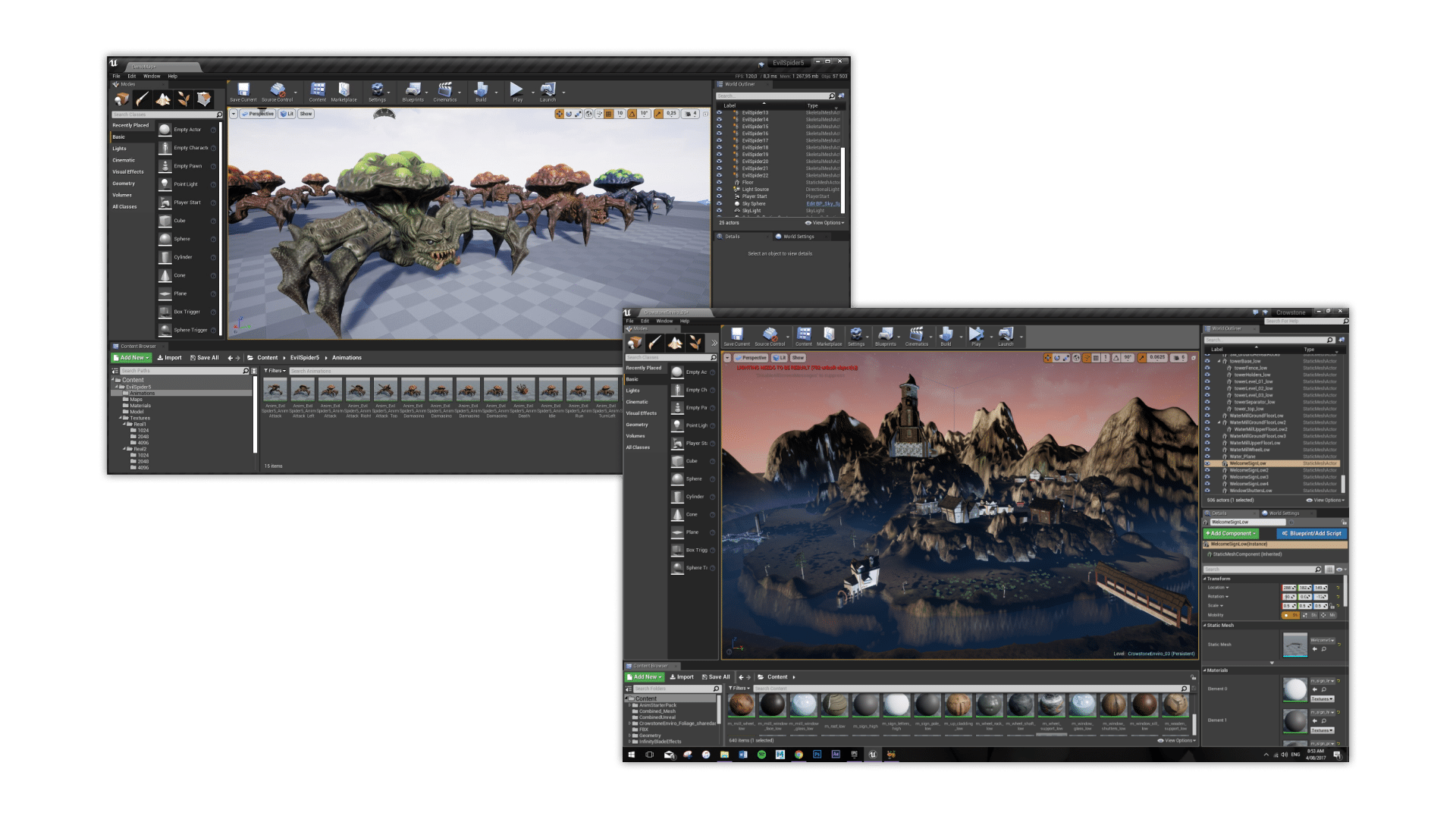Toggle visibility of Water_Plane in Crowstone outliner
1456x819 pixels.
click(x=1208, y=457)
